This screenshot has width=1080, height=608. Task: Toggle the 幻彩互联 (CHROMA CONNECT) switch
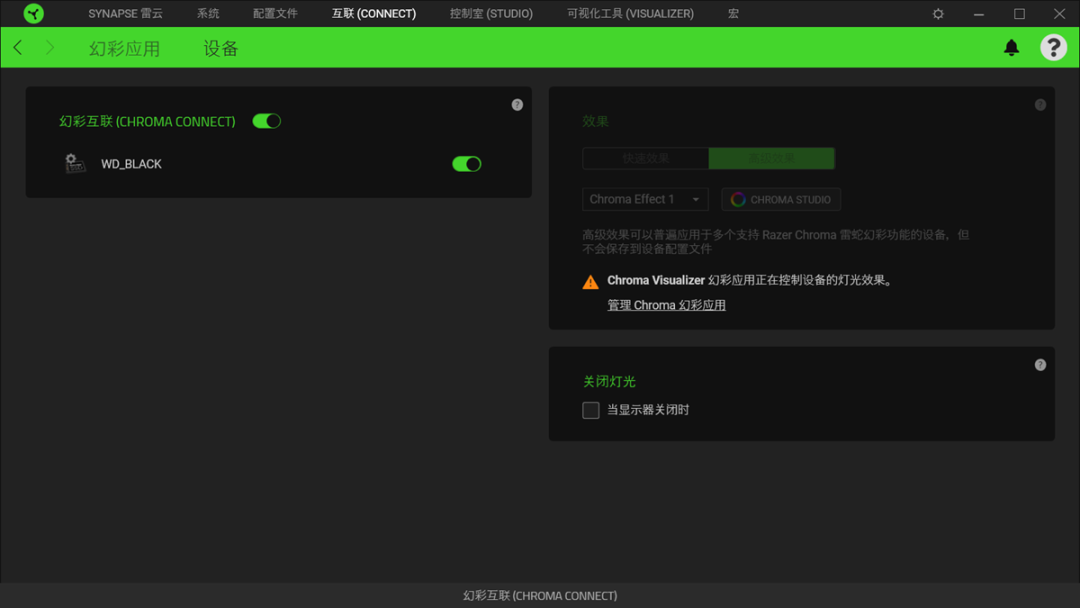(267, 121)
